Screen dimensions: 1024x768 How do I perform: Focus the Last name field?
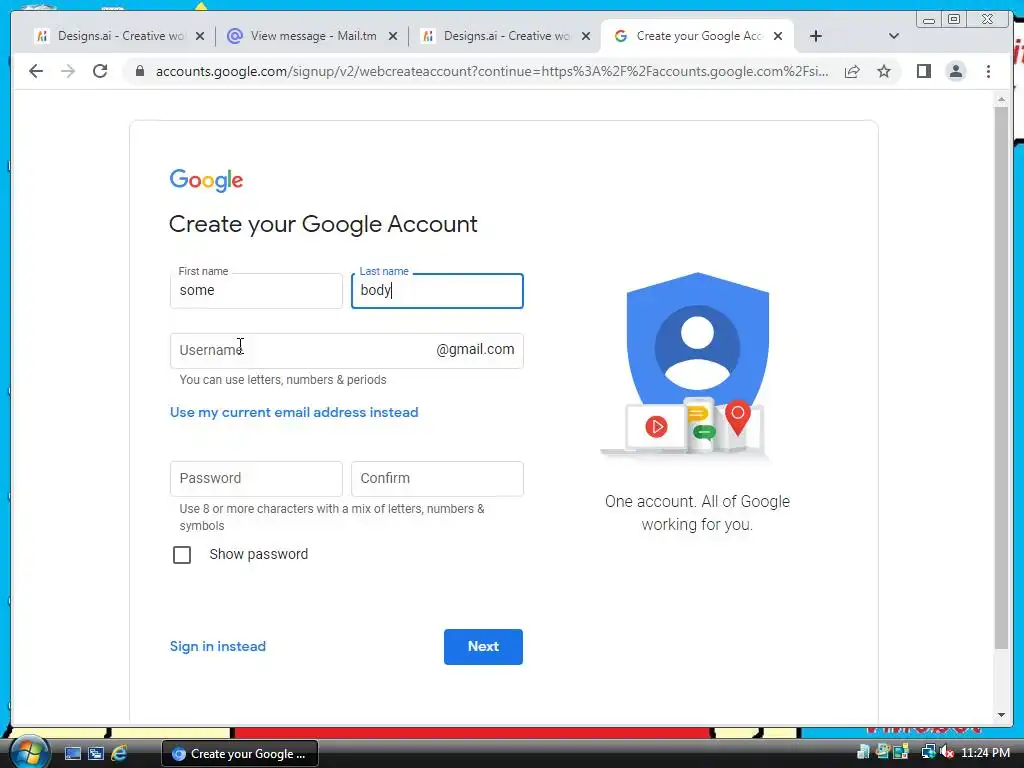point(437,291)
